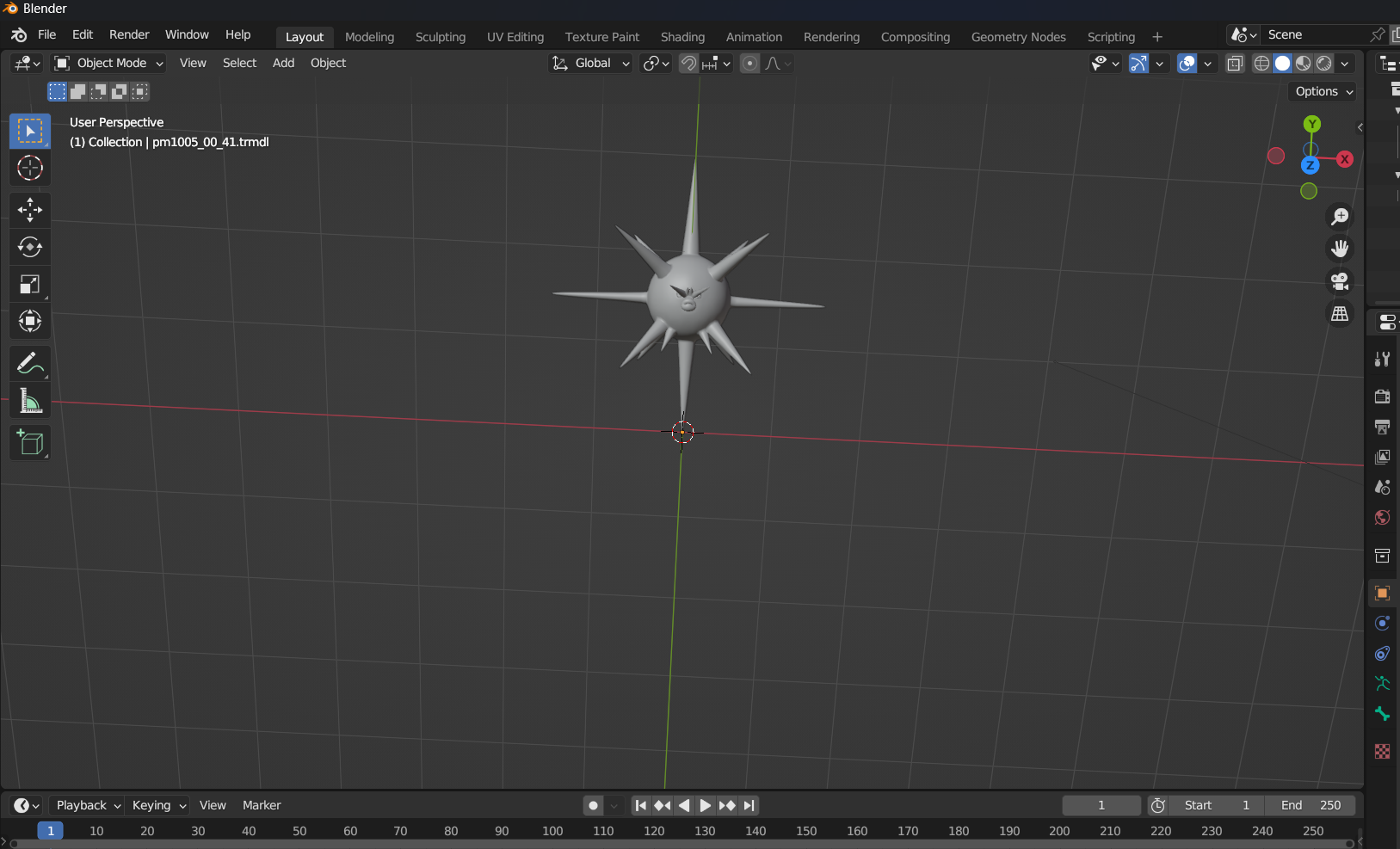The height and width of the screenshot is (849, 1400).
Task: Click the green Y axis gizmo
Action: pos(1311,124)
